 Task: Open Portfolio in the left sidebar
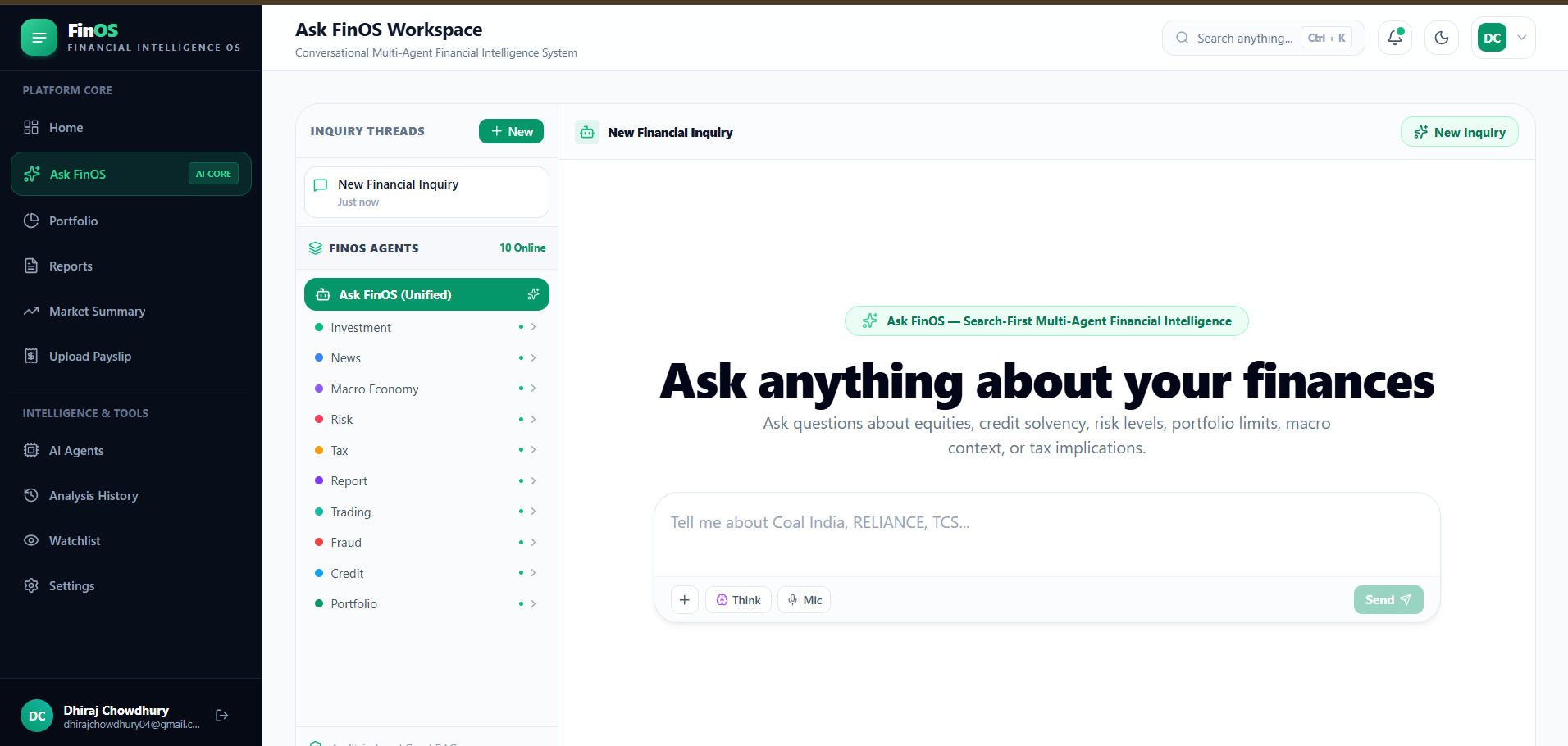click(131, 221)
